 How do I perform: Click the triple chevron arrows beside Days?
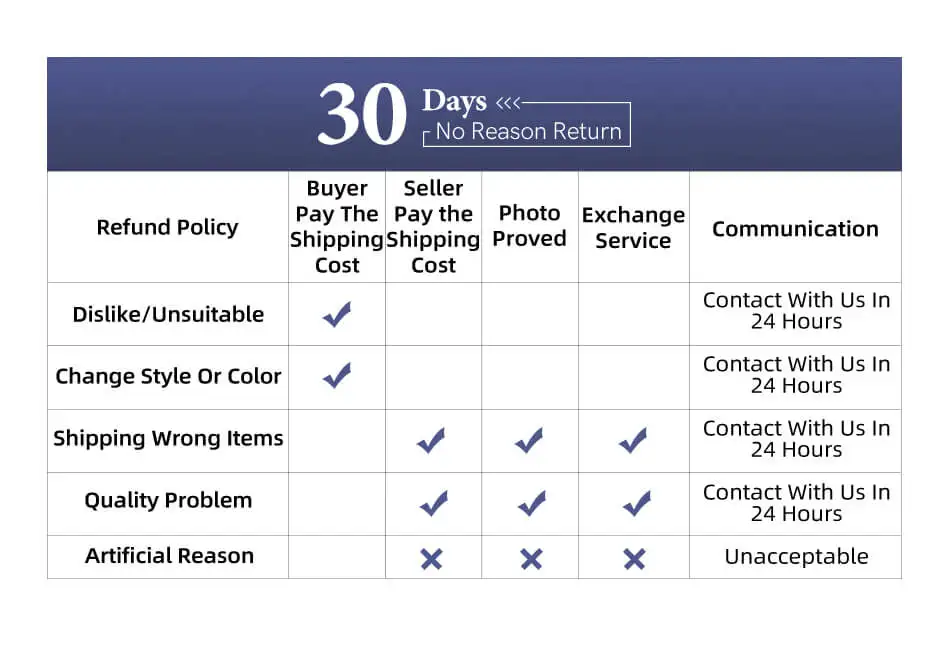pyautogui.click(x=508, y=103)
